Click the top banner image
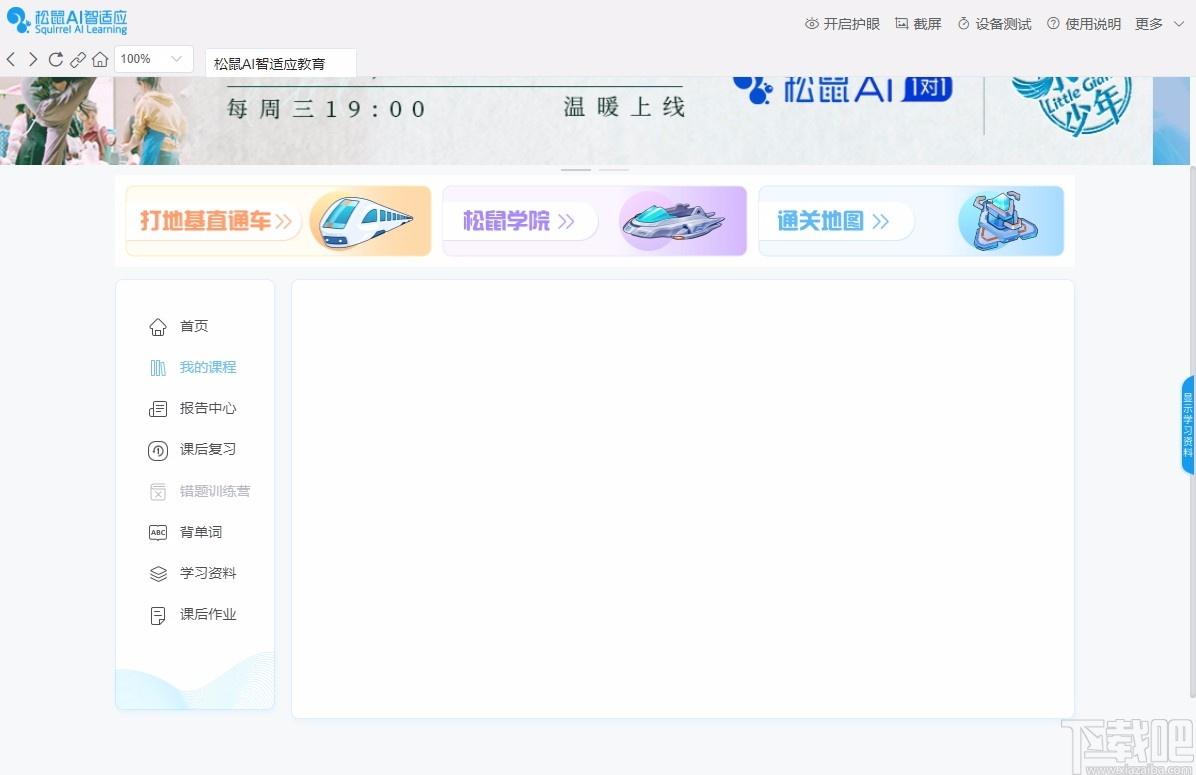The height and width of the screenshot is (775, 1196). (x=595, y=121)
